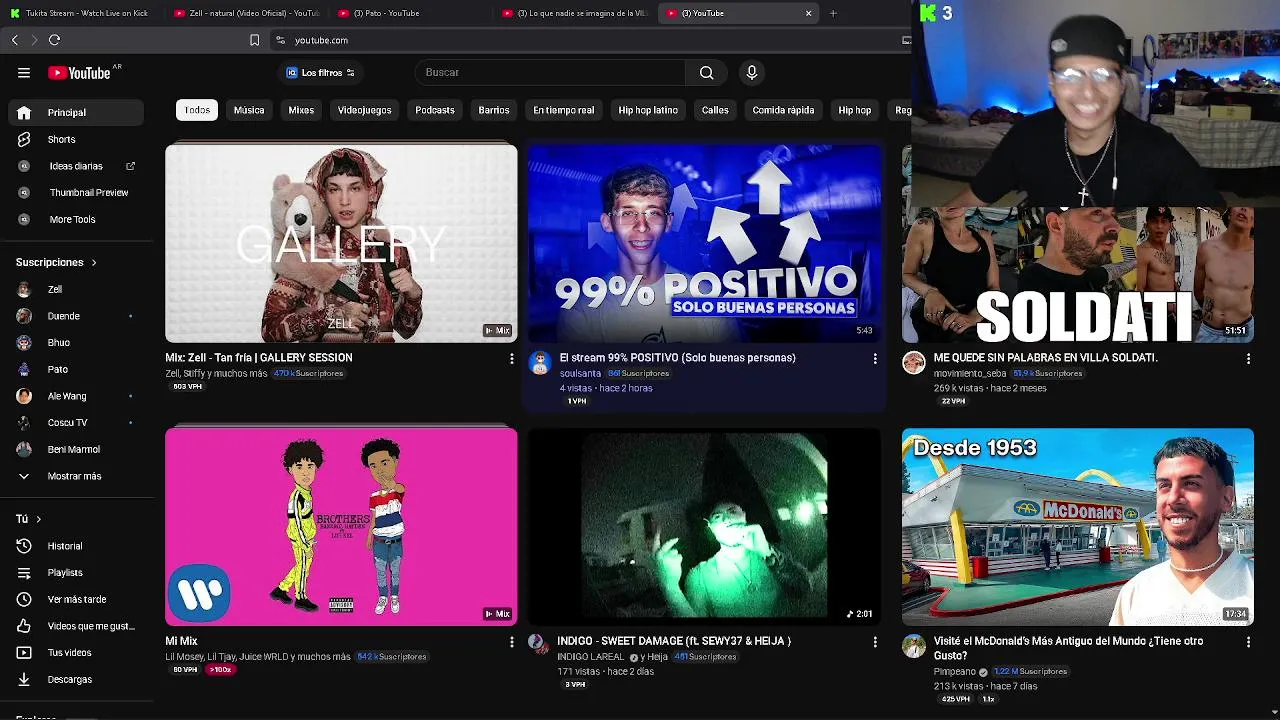Screen dimensions: 1280x720
Task: Click the YouTube logo
Action: pos(79,73)
